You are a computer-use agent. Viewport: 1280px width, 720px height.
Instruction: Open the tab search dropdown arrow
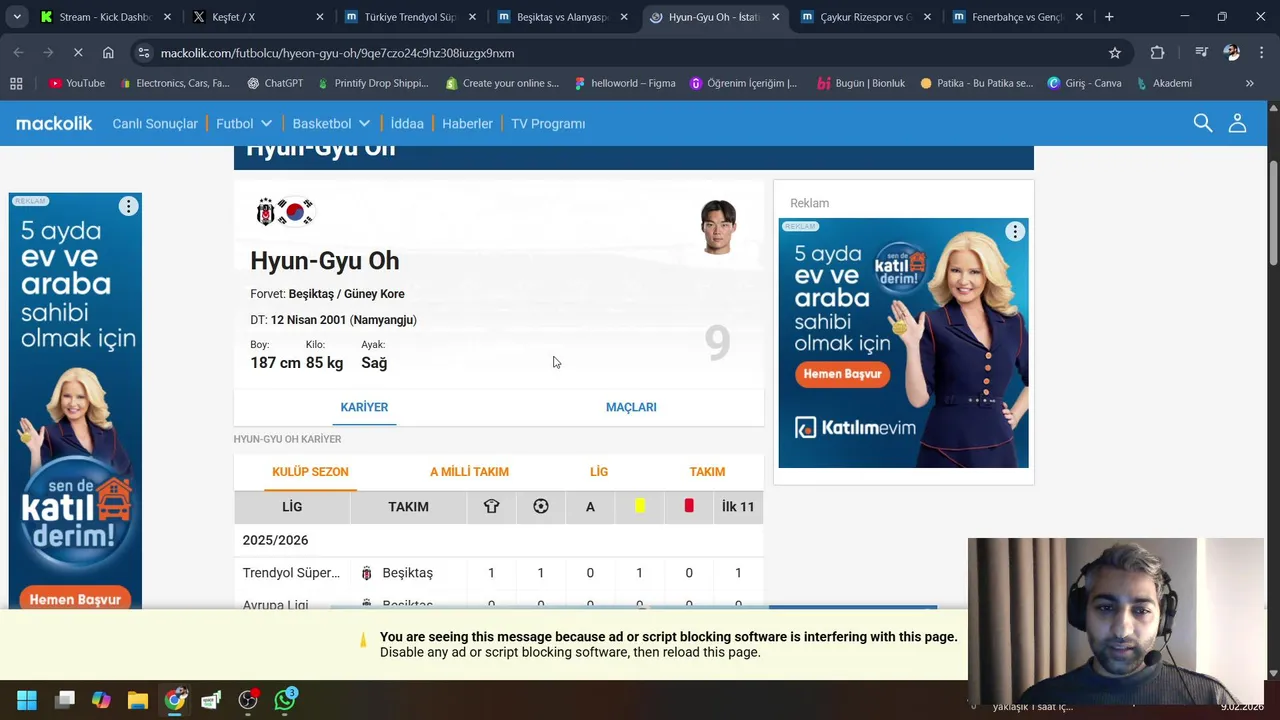click(17, 17)
